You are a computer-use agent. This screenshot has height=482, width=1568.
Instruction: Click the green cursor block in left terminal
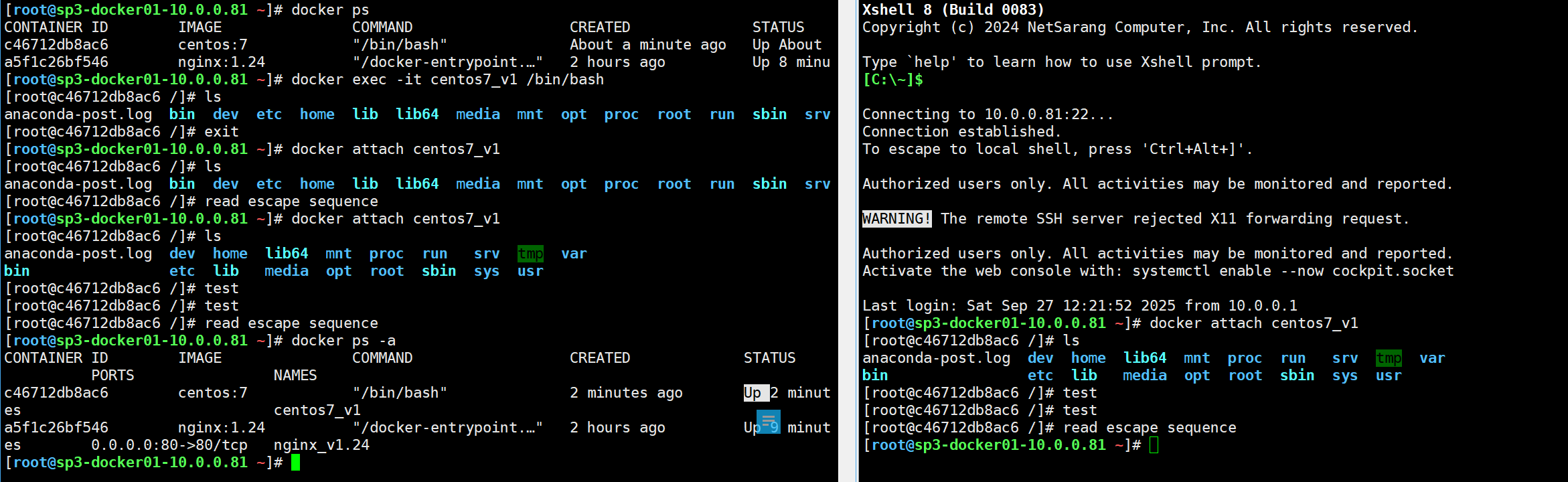pyautogui.click(x=295, y=463)
